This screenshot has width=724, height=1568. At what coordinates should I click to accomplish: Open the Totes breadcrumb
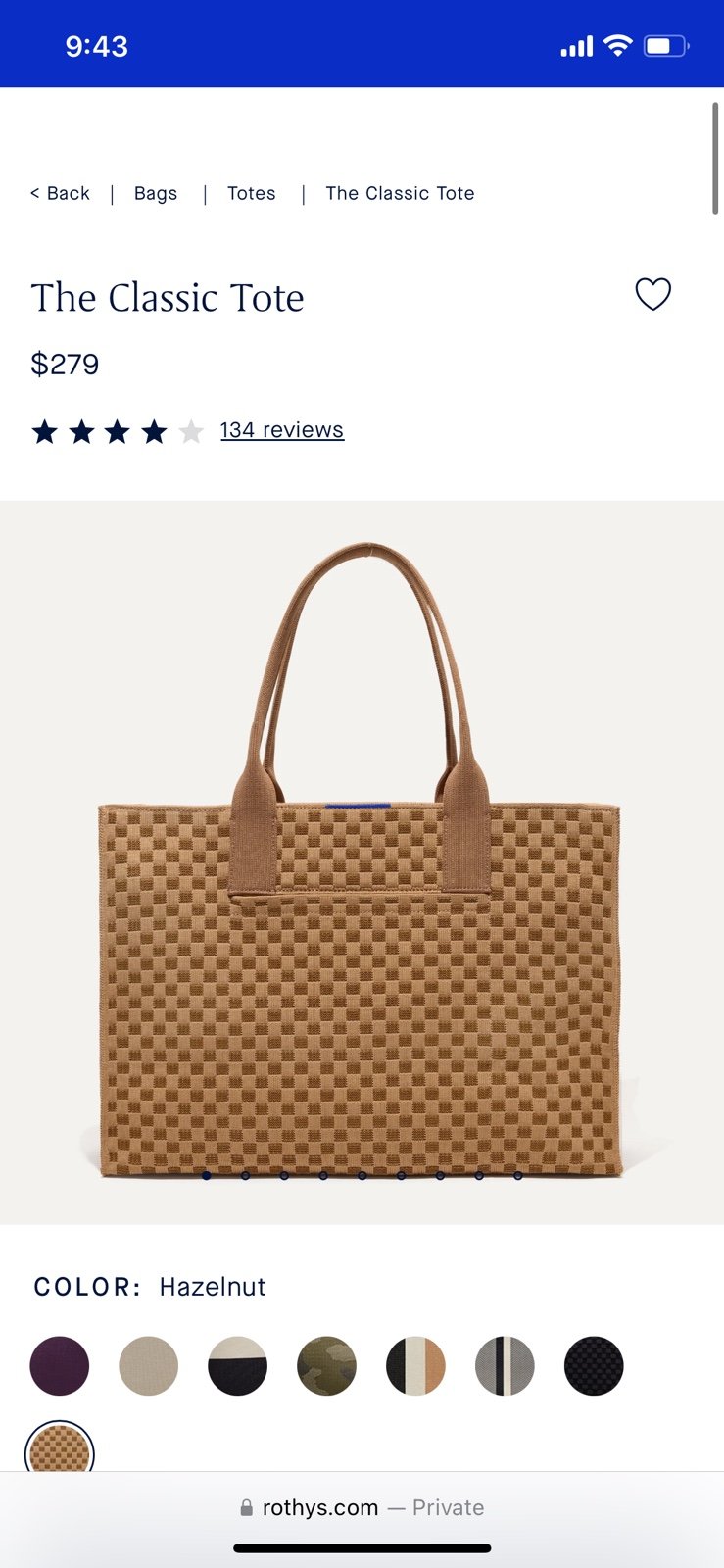252,193
